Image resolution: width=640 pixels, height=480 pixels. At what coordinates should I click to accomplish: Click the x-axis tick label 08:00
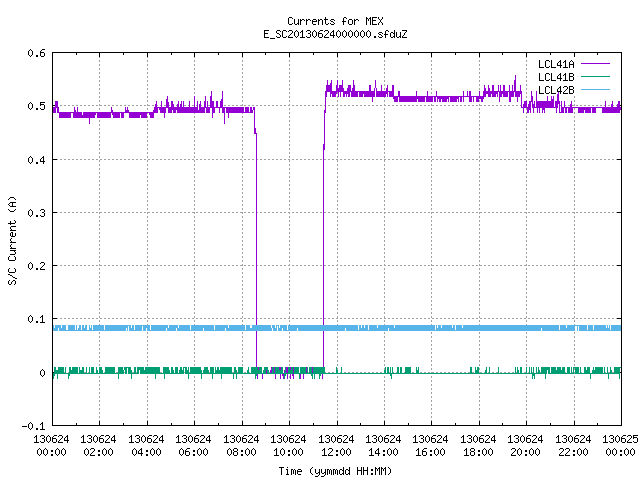coord(241,452)
